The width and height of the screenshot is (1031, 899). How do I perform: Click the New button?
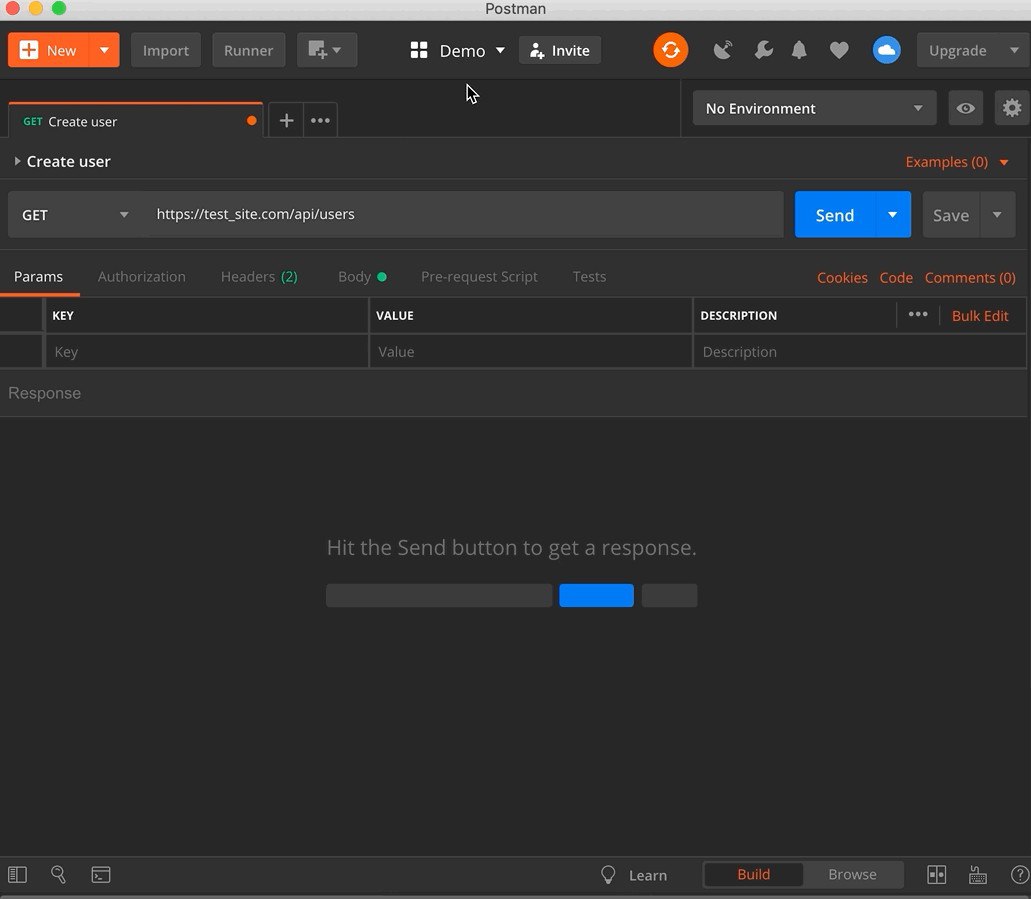[49, 50]
